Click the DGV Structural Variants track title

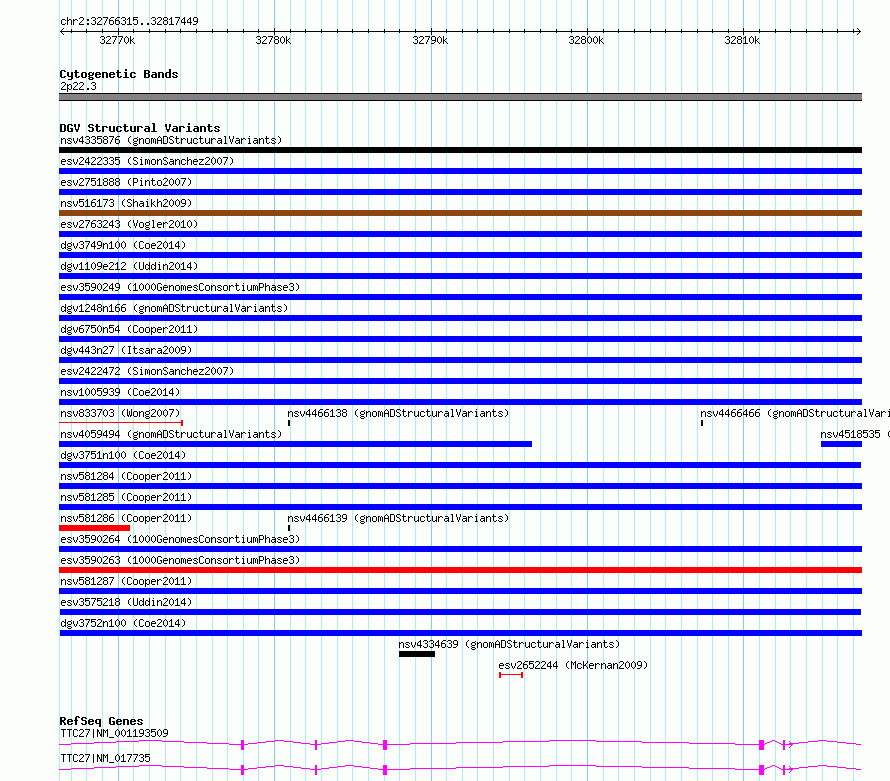click(x=140, y=128)
